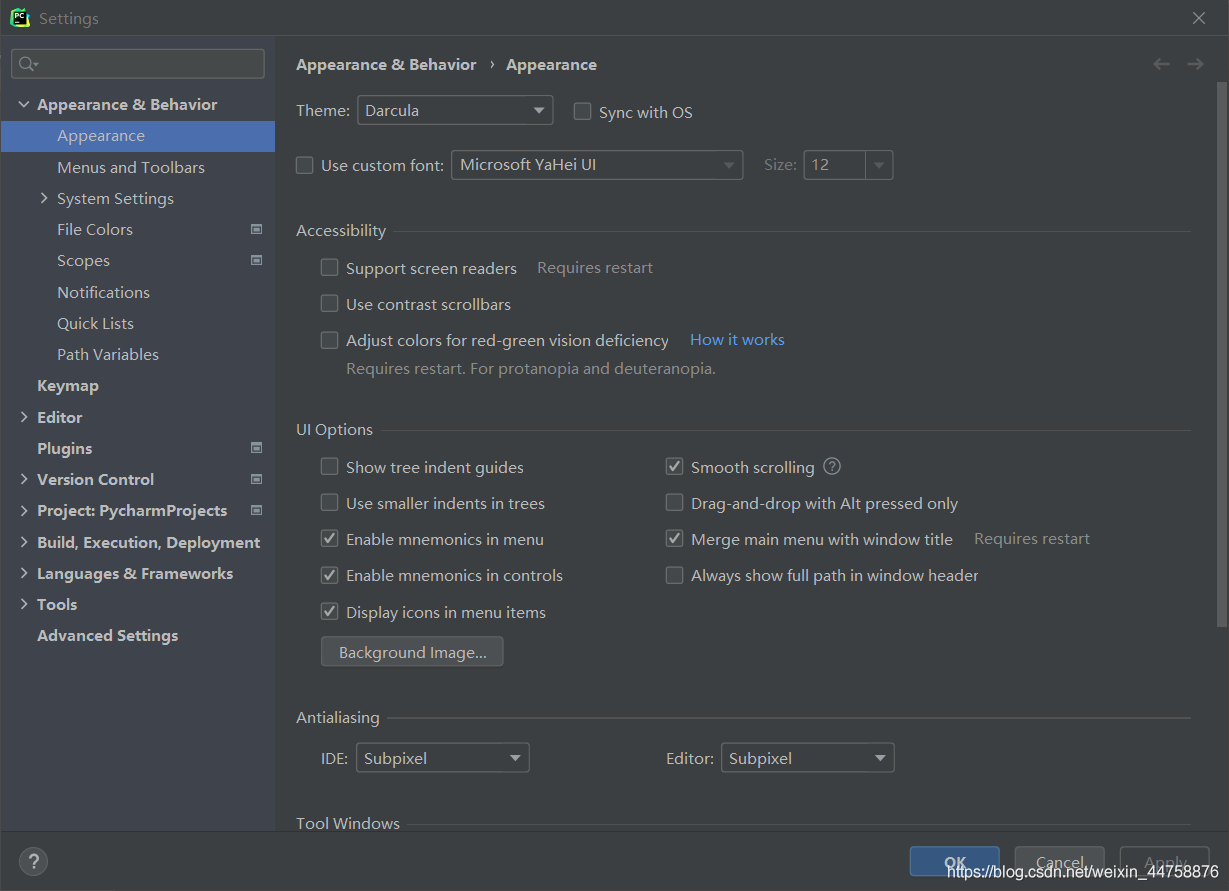
Task: Click the Version Control project-level icon
Action: (256, 480)
